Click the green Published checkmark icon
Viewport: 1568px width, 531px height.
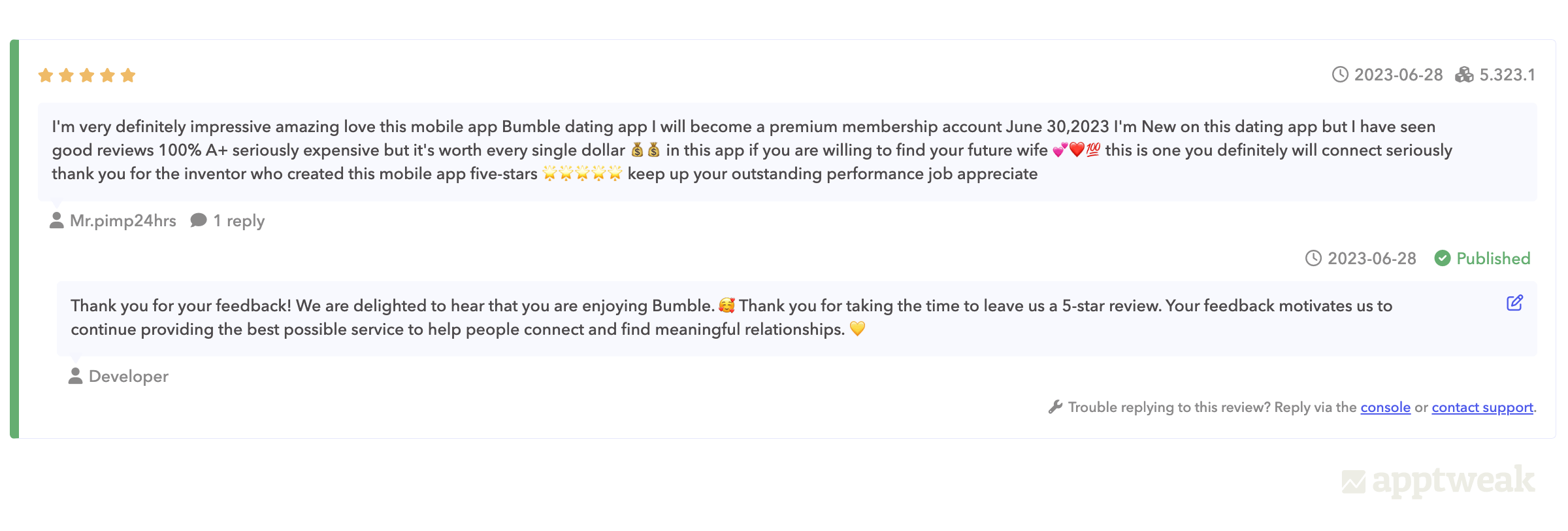click(1443, 258)
